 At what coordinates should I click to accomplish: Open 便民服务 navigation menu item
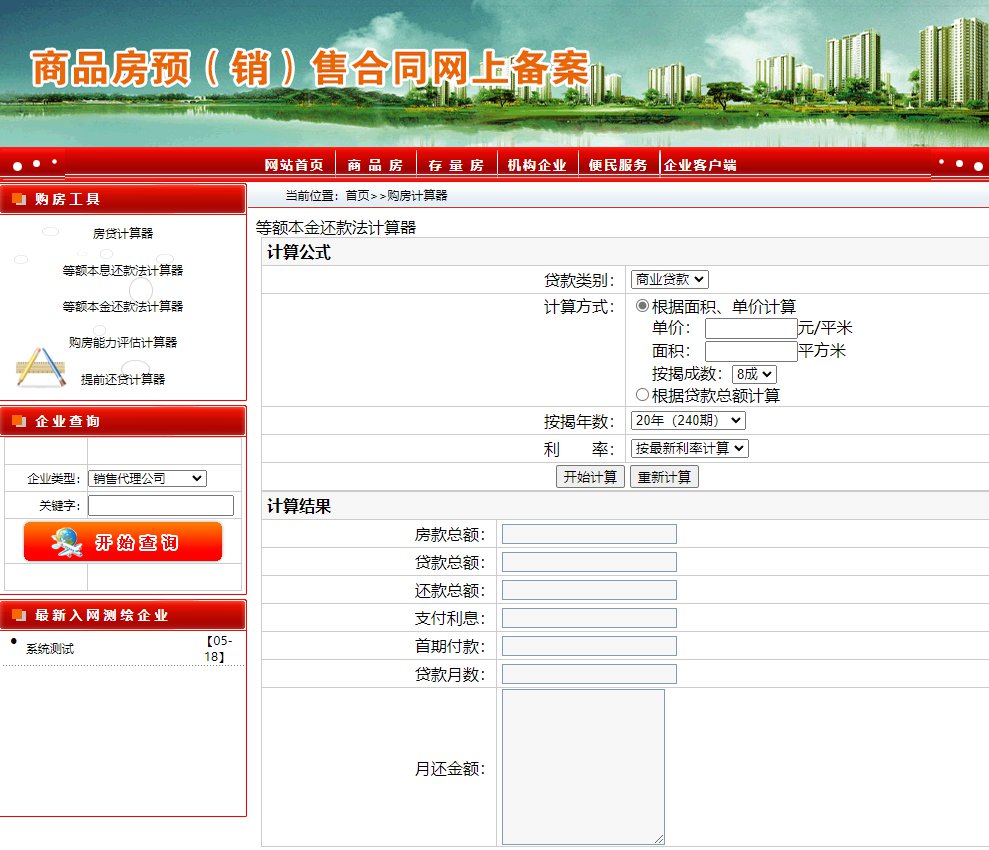pyautogui.click(x=618, y=165)
